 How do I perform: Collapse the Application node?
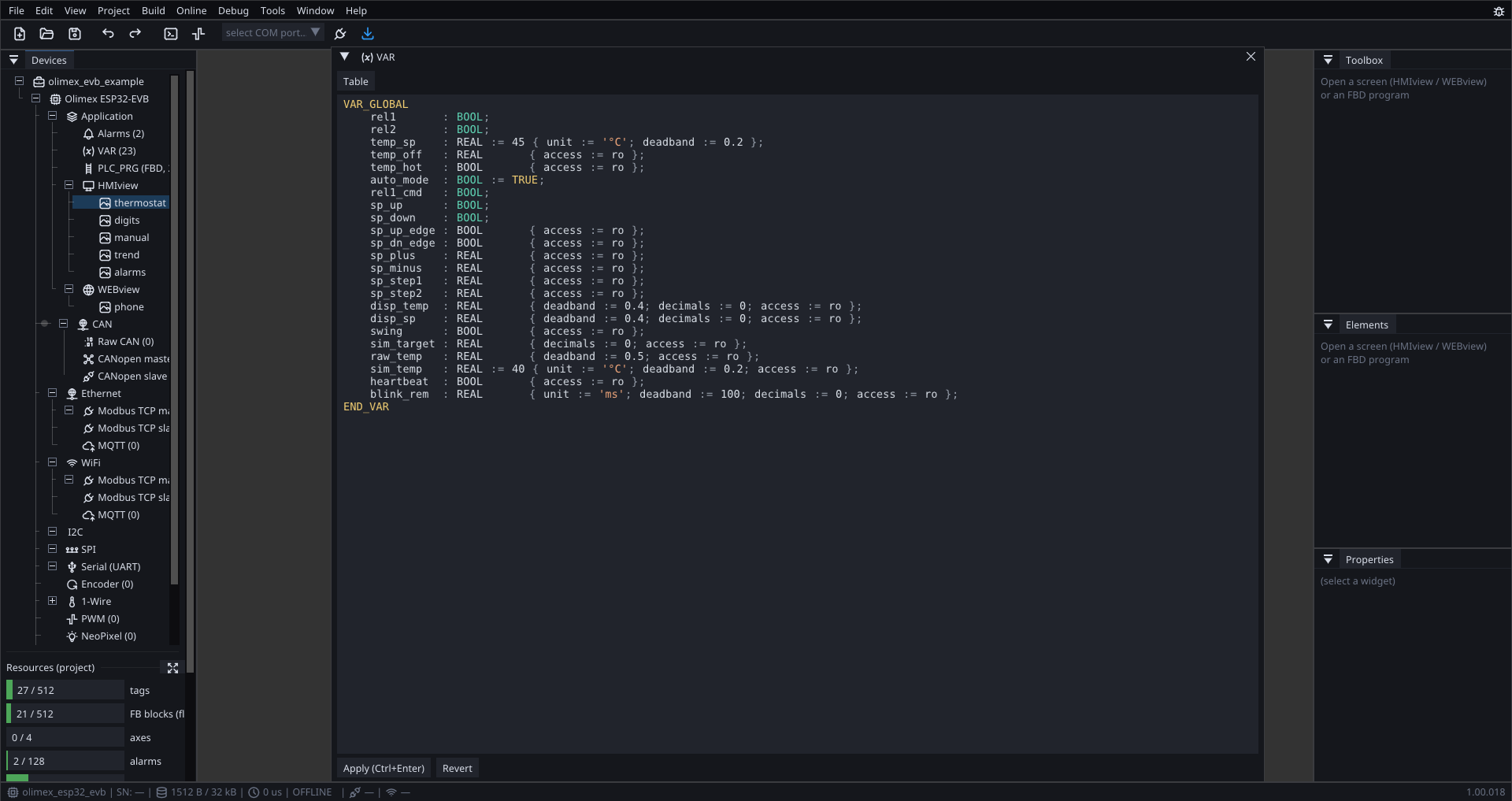tap(52, 116)
